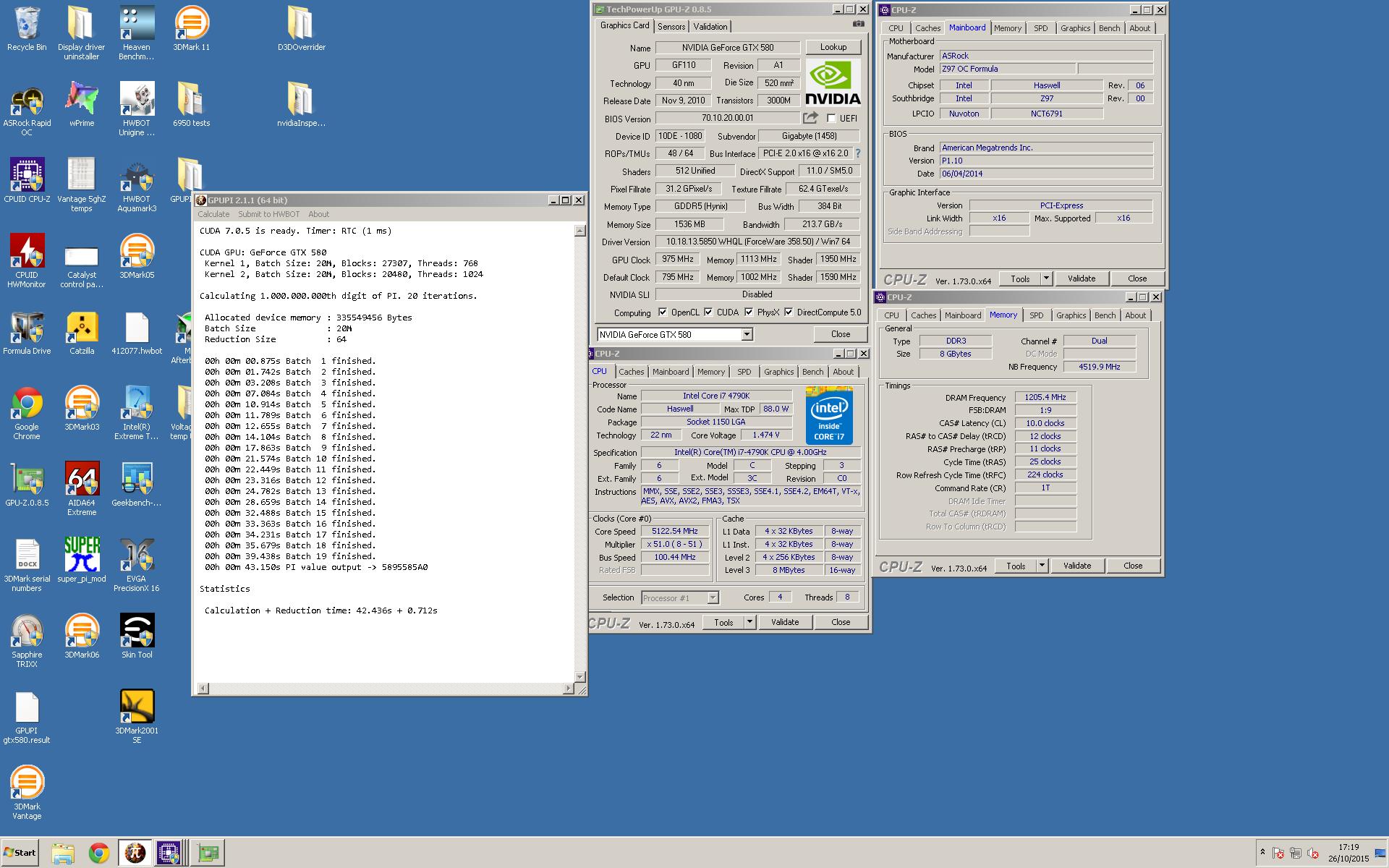The width and height of the screenshot is (1389, 868).
Task: Open the 412077.hwbot file icon
Action: click(x=137, y=334)
